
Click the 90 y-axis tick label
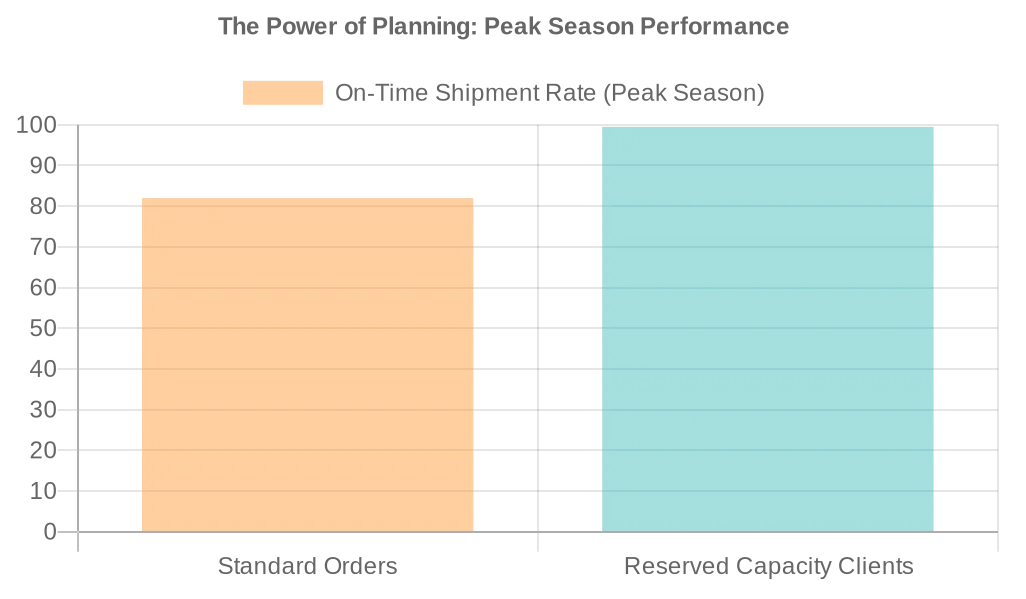pos(42,165)
